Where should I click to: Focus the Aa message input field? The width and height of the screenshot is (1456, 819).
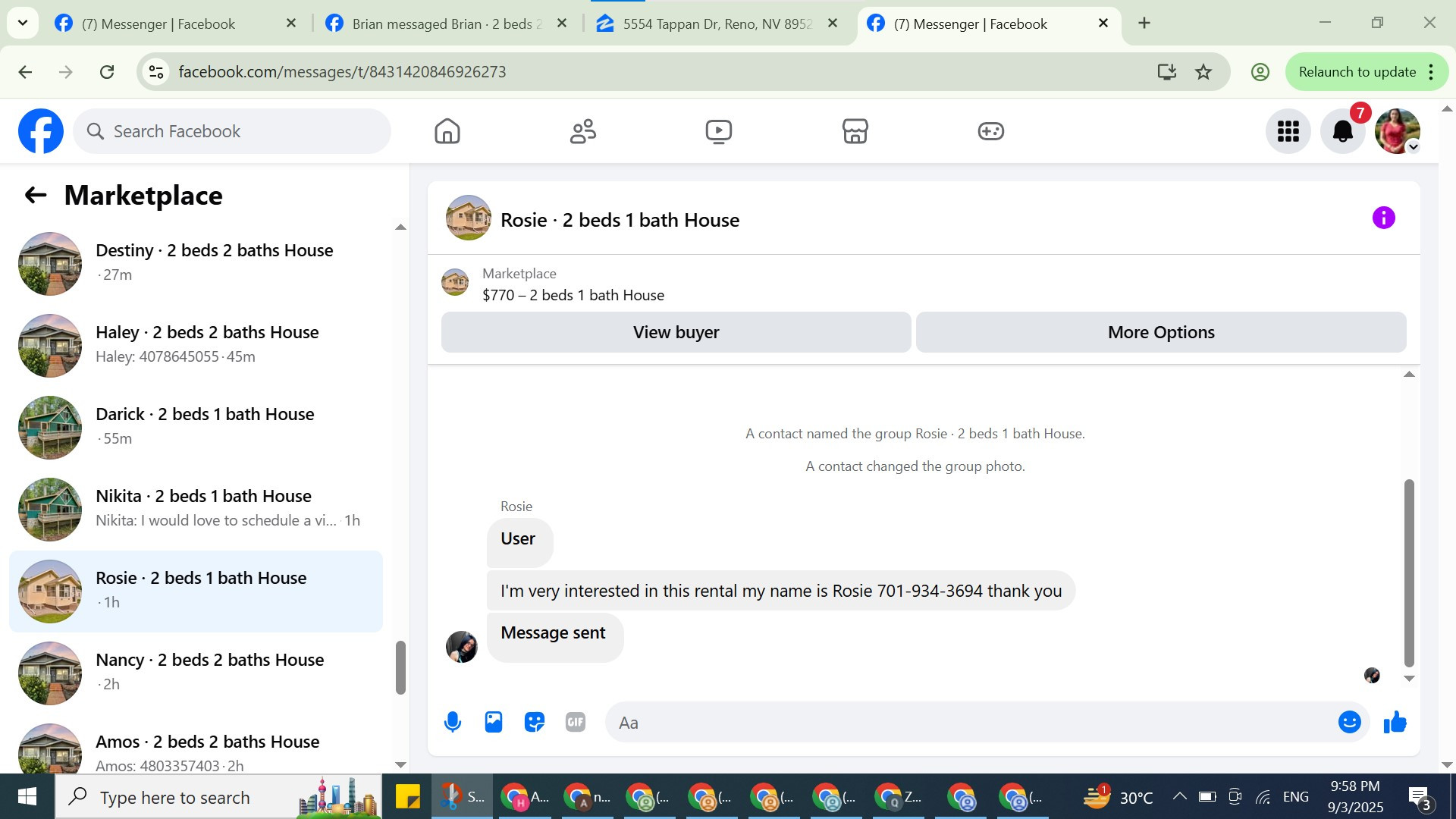(971, 723)
